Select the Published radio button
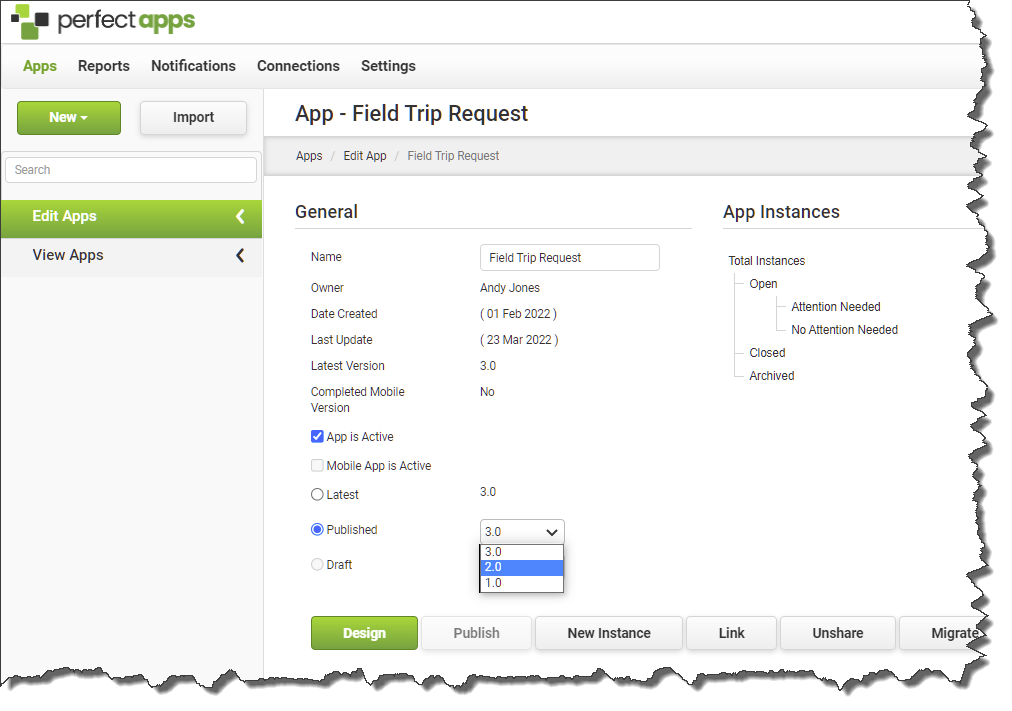The width and height of the screenshot is (1012, 711). pos(317,530)
